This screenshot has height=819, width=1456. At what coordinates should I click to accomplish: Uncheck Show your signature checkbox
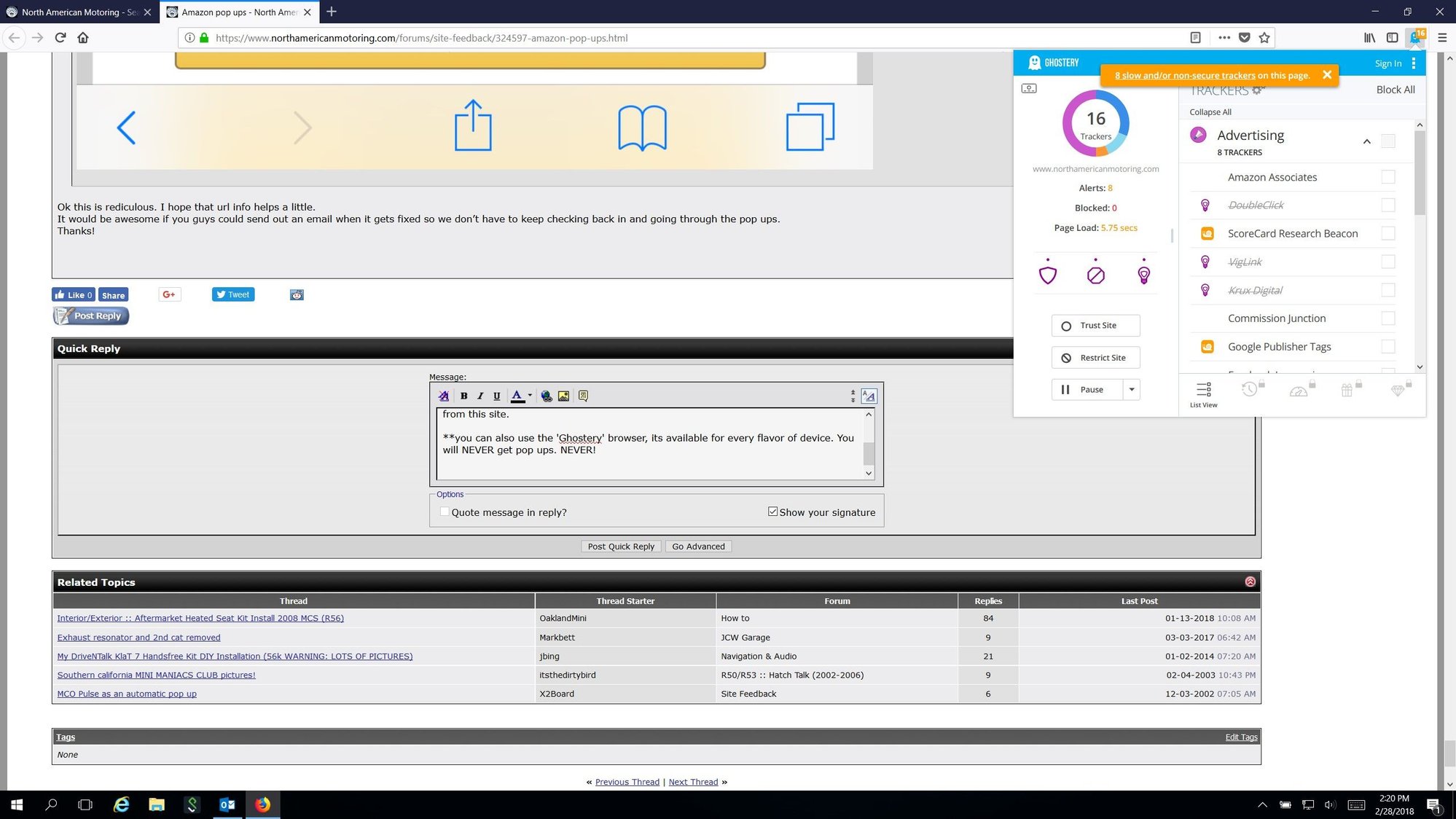pyautogui.click(x=772, y=512)
